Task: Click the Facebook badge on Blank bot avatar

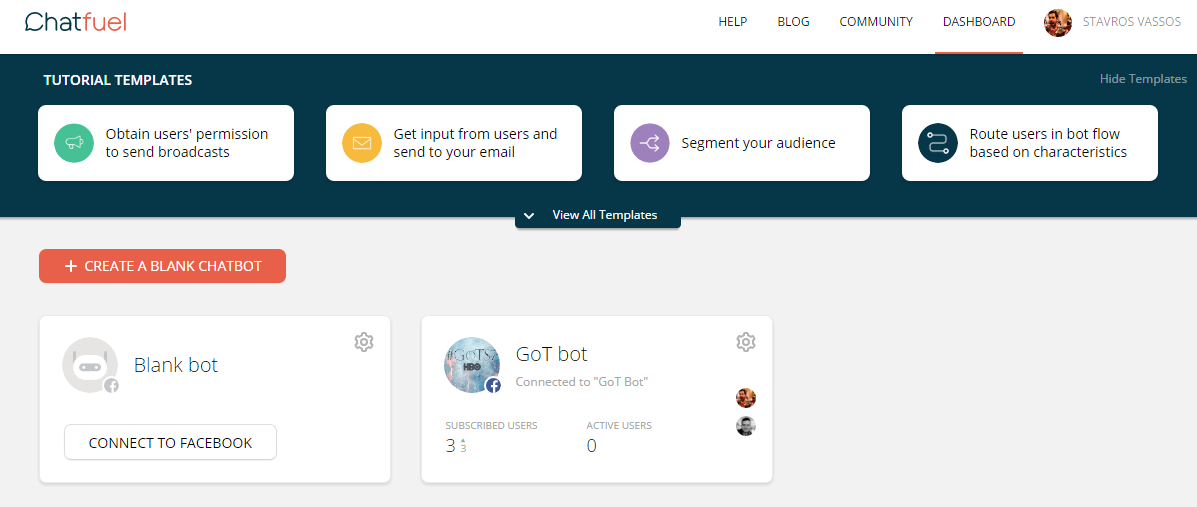Action: [x=111, y=386]
